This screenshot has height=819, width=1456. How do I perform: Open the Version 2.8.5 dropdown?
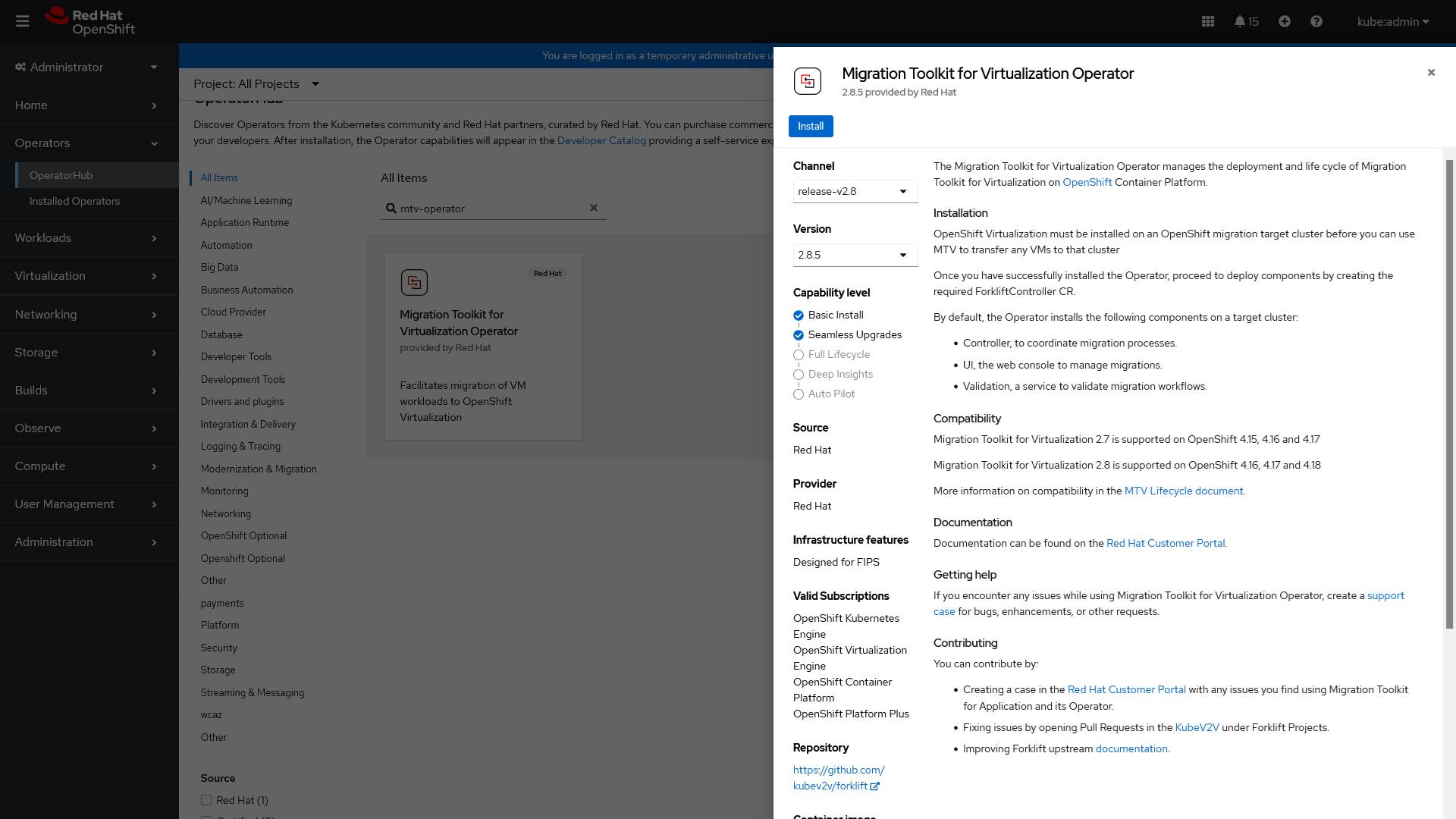[x=855, y=255]
